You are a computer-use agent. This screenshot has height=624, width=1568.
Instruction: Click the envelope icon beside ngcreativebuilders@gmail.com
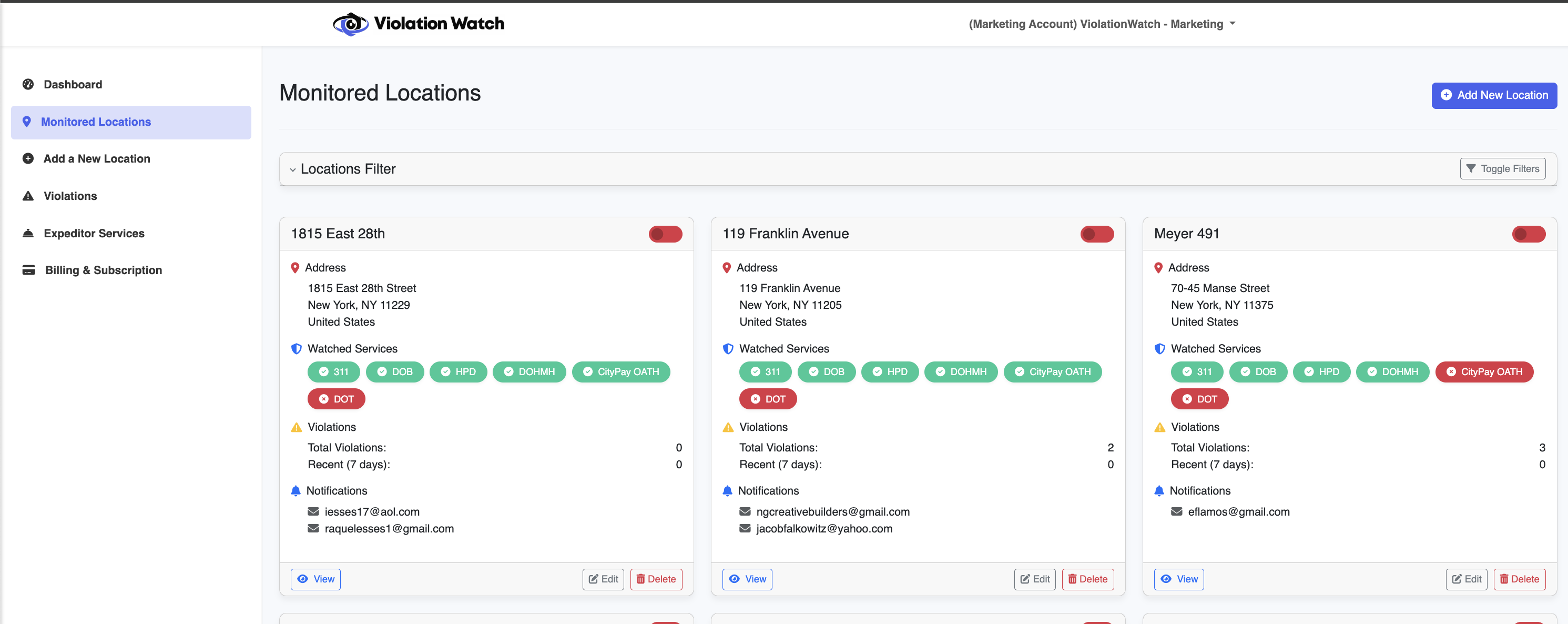coord(745,511)
